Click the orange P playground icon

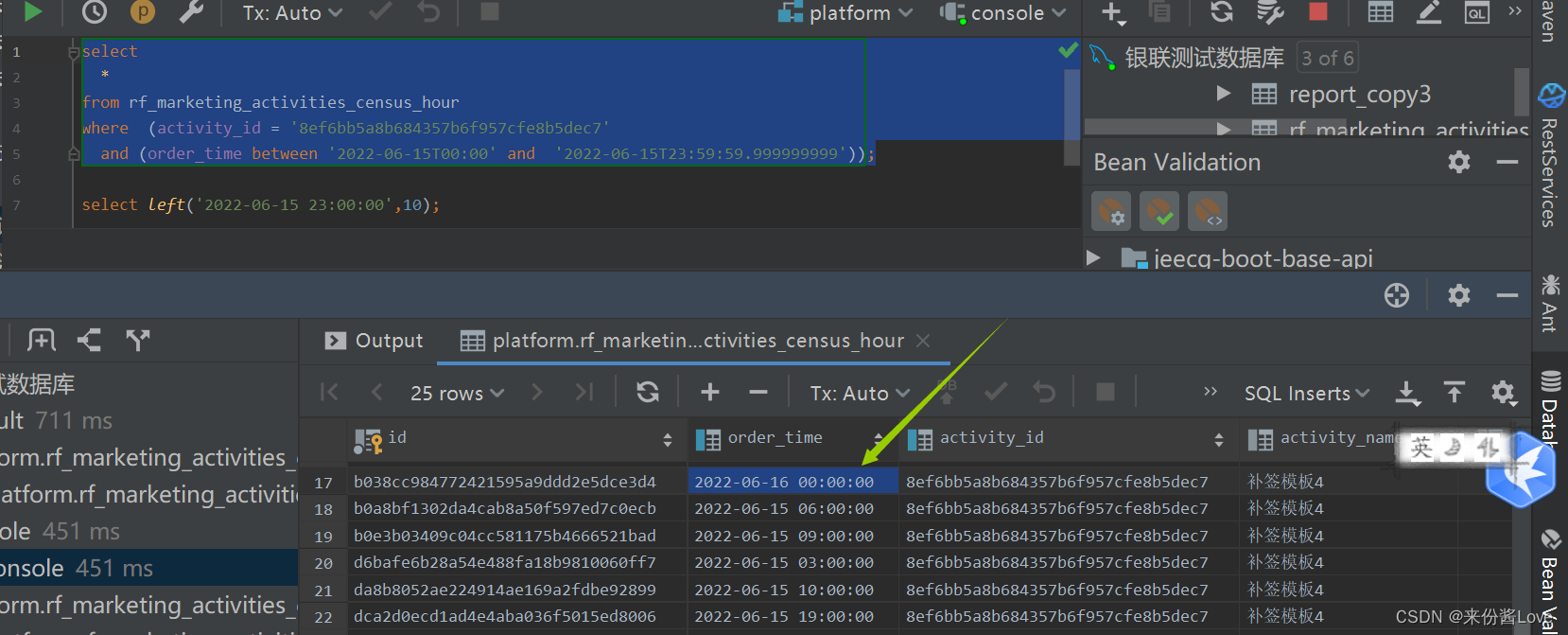(142, 11)
